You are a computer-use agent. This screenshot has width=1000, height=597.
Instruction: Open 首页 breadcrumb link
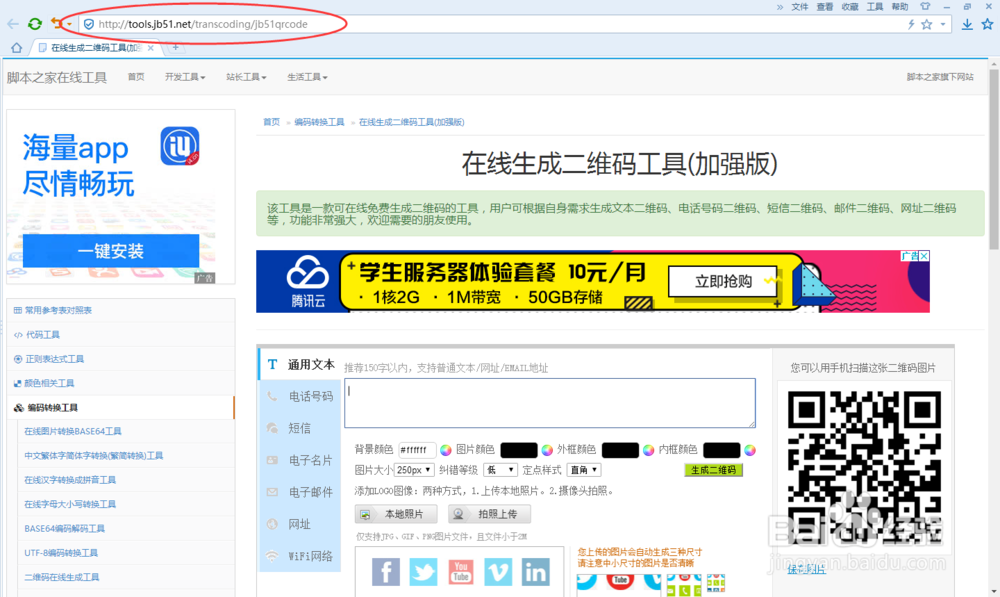coord(272,122)
